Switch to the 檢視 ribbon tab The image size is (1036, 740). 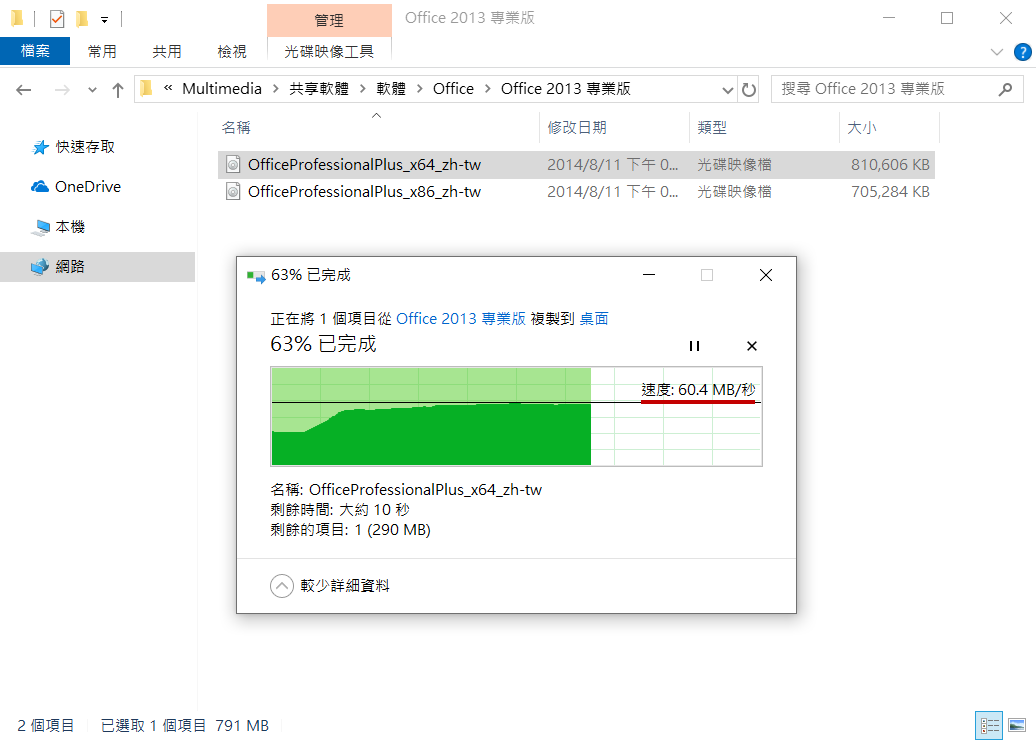232,51
